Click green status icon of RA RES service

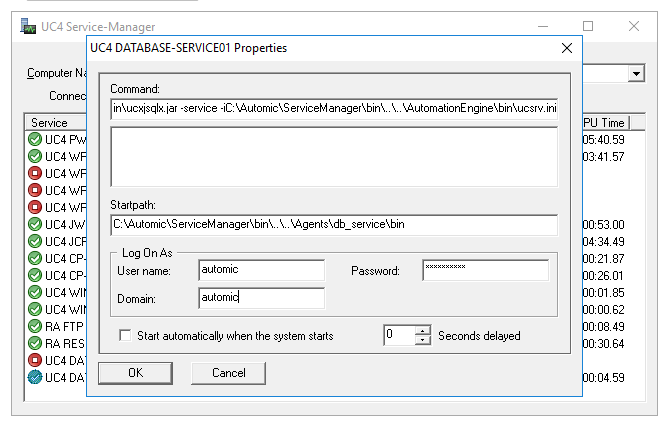coord(35,343)
